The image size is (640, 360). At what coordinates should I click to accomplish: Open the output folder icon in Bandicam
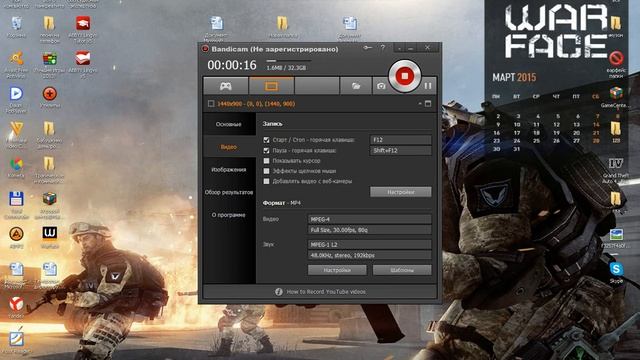tap(356, 86)
